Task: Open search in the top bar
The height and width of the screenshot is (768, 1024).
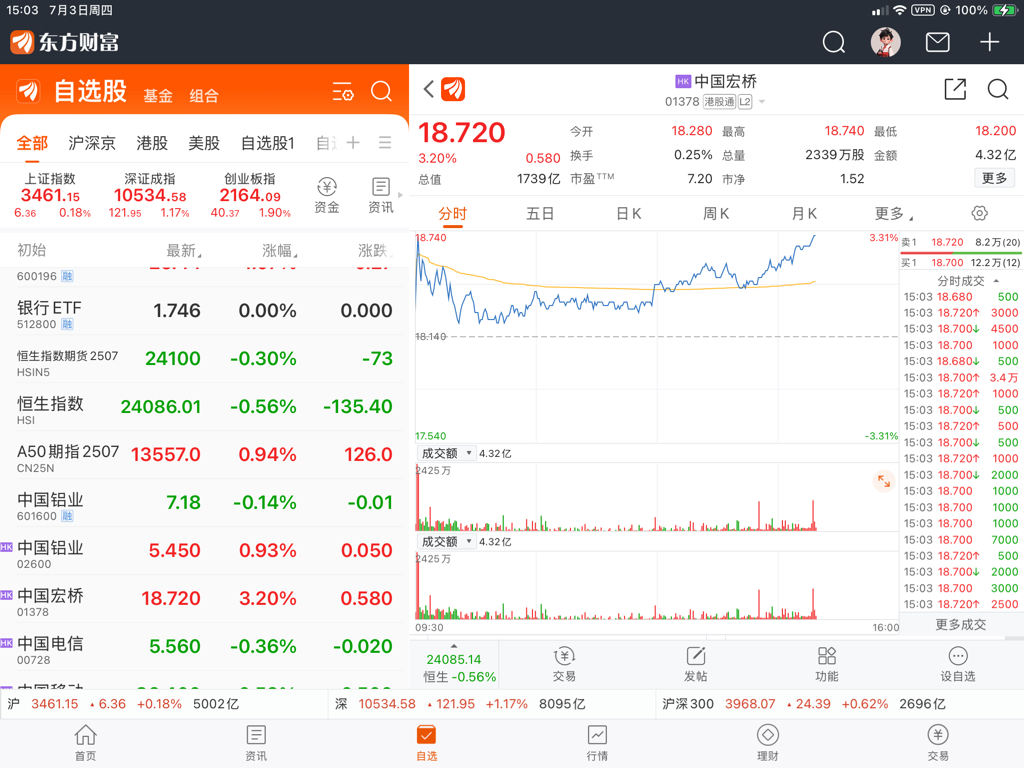Action: pyautogui.click(x=833, y=42)
